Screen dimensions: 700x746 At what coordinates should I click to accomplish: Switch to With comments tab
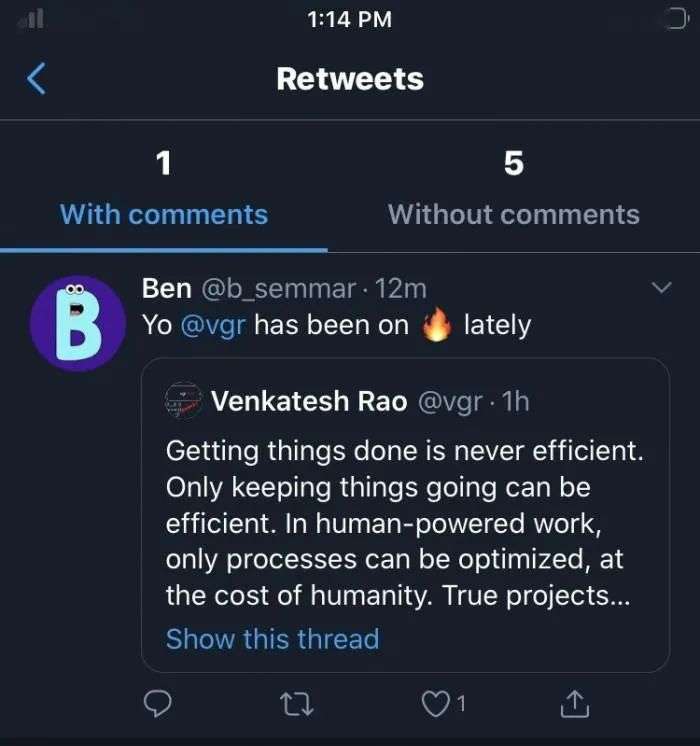pyautogui.click(x=164, y=214)
